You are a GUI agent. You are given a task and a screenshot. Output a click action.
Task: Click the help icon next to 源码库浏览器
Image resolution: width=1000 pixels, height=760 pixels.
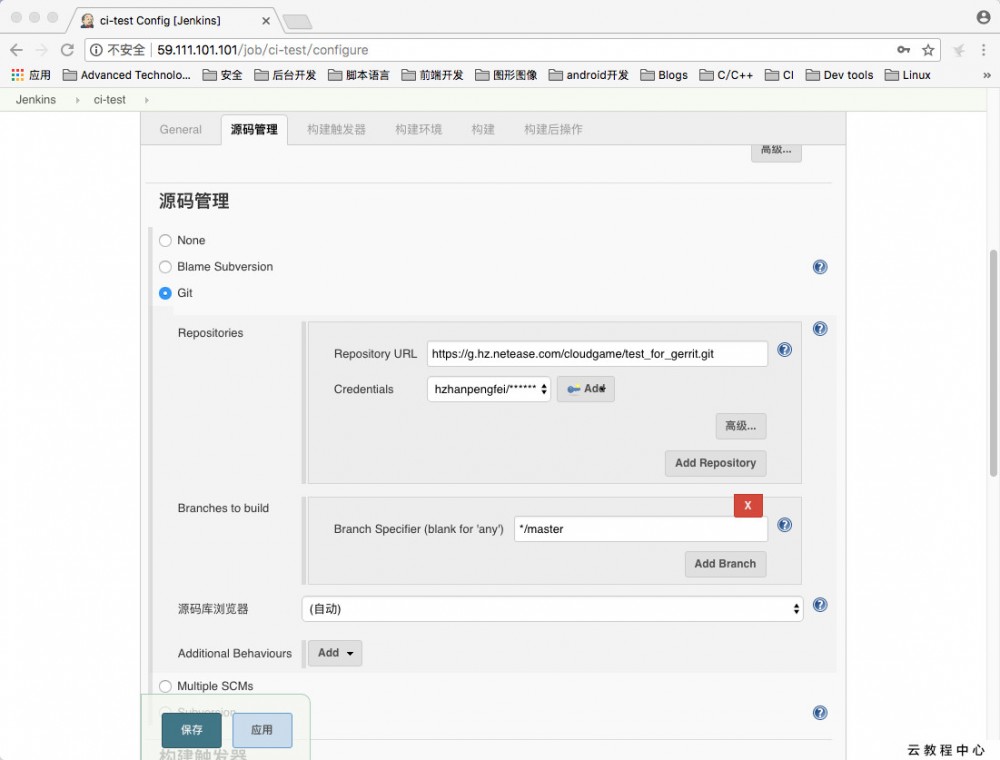pos(820,605)
